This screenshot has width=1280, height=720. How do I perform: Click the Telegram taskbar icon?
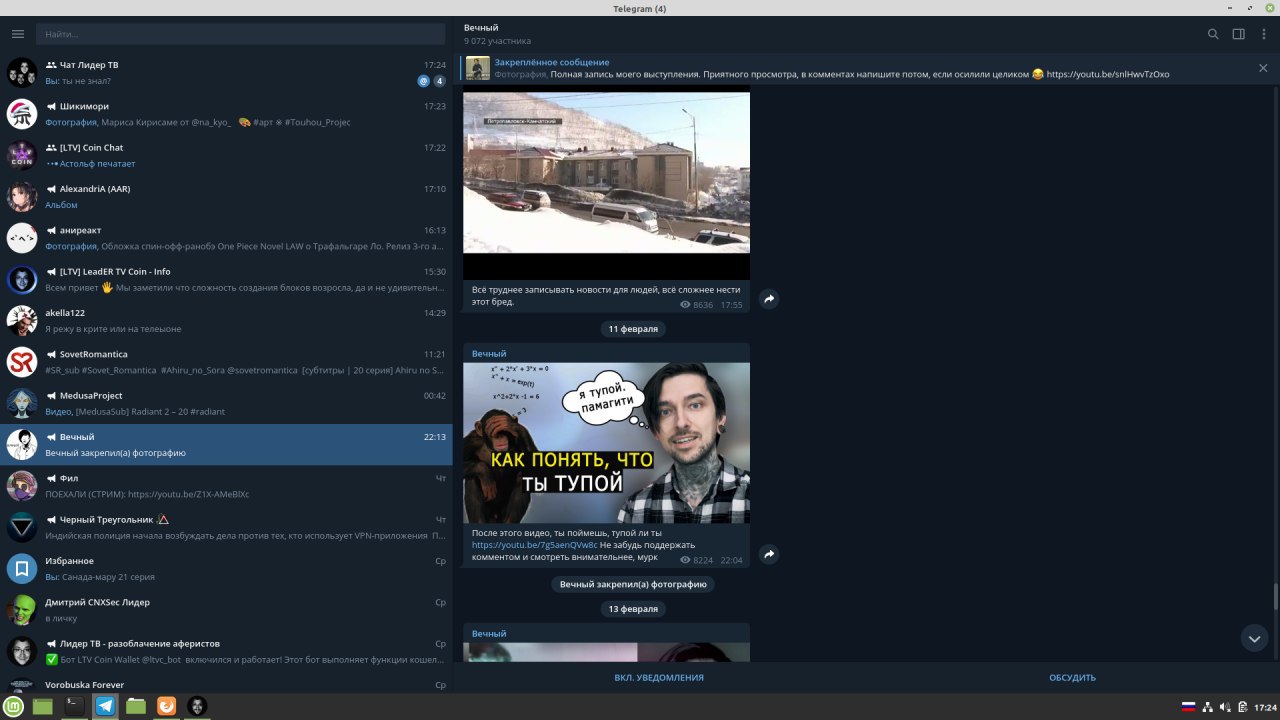tap(105, 706)
